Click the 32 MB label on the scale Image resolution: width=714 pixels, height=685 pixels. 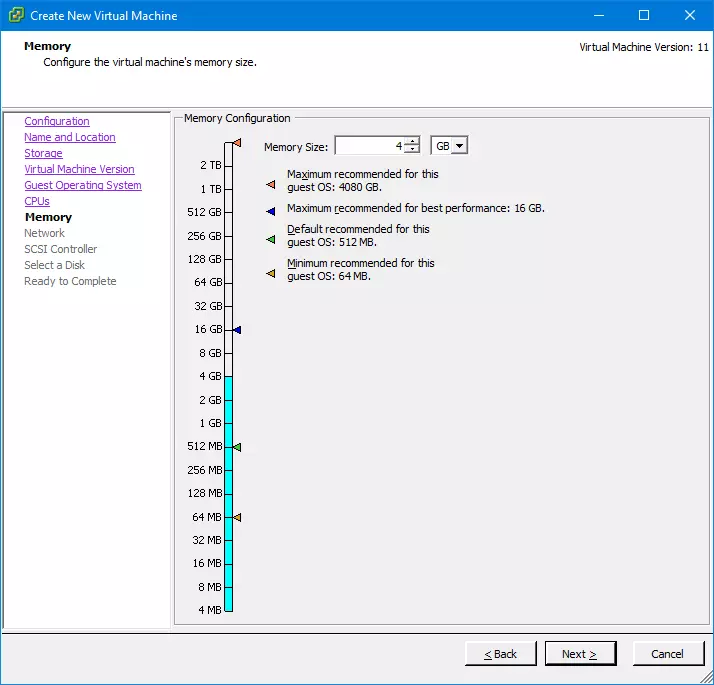[x=207, y=540]
